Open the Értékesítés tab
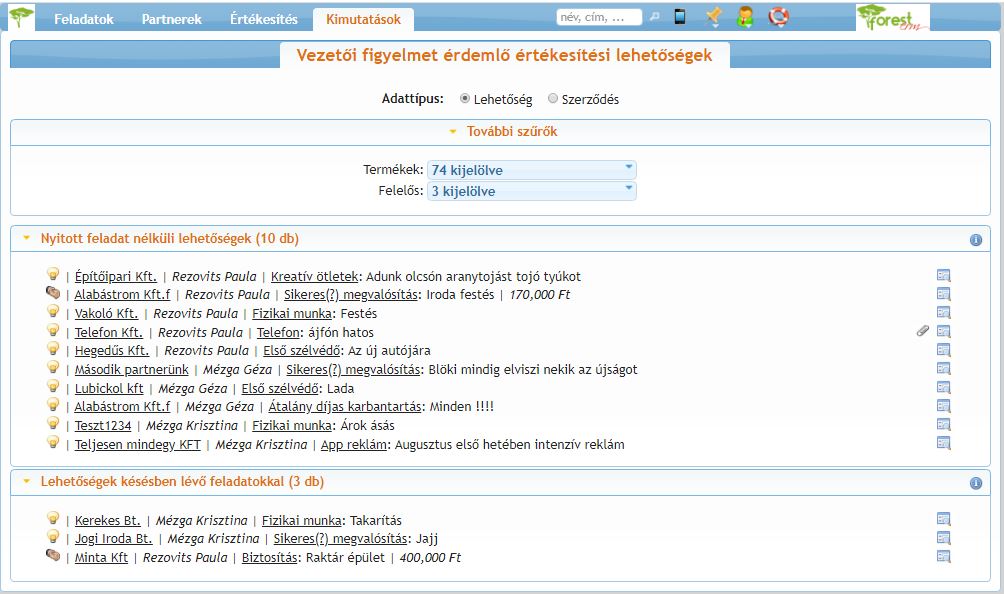1004x594 pixels. 263,19
